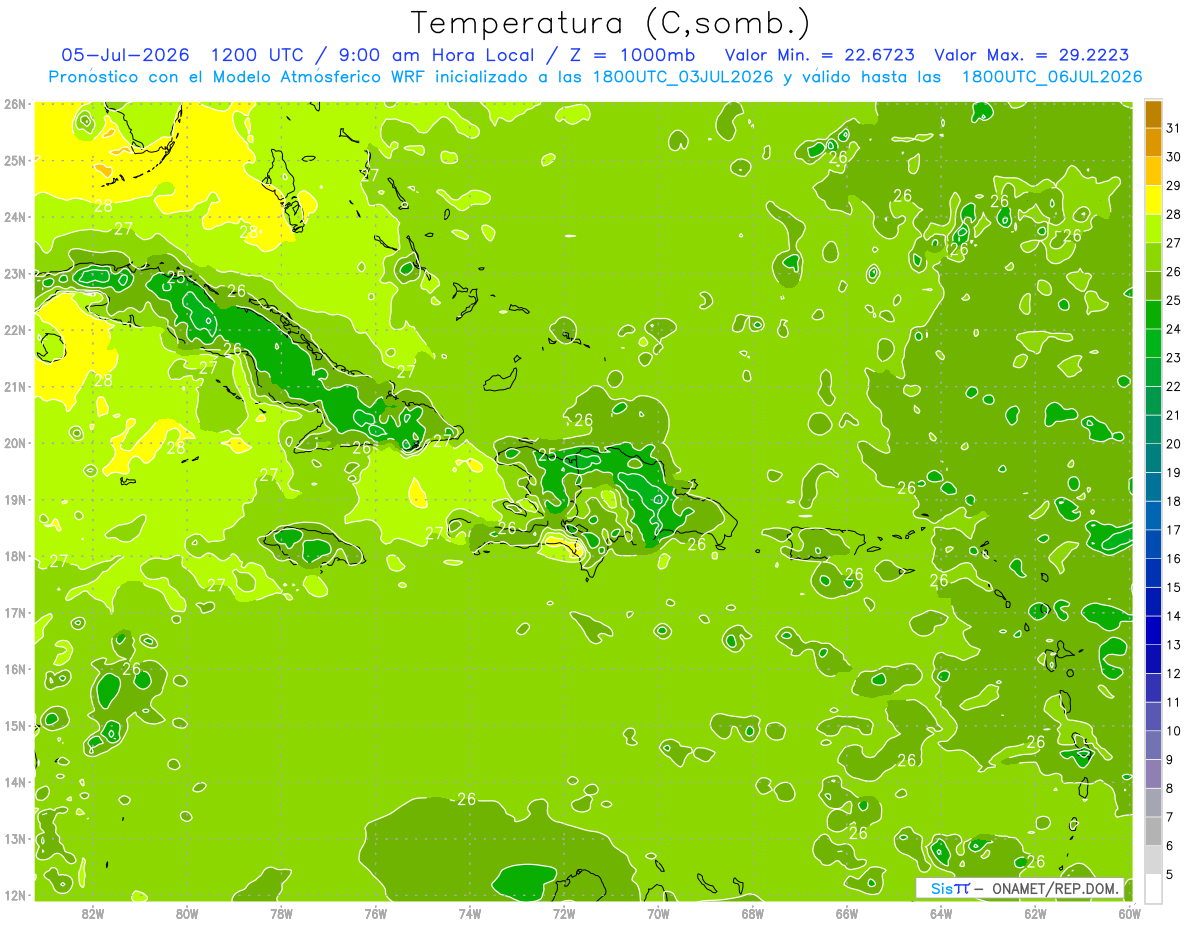Click the 19N latitude axis label
Image resolution: width=1200 pixels, height=927 pixels.
click(14, 499)
